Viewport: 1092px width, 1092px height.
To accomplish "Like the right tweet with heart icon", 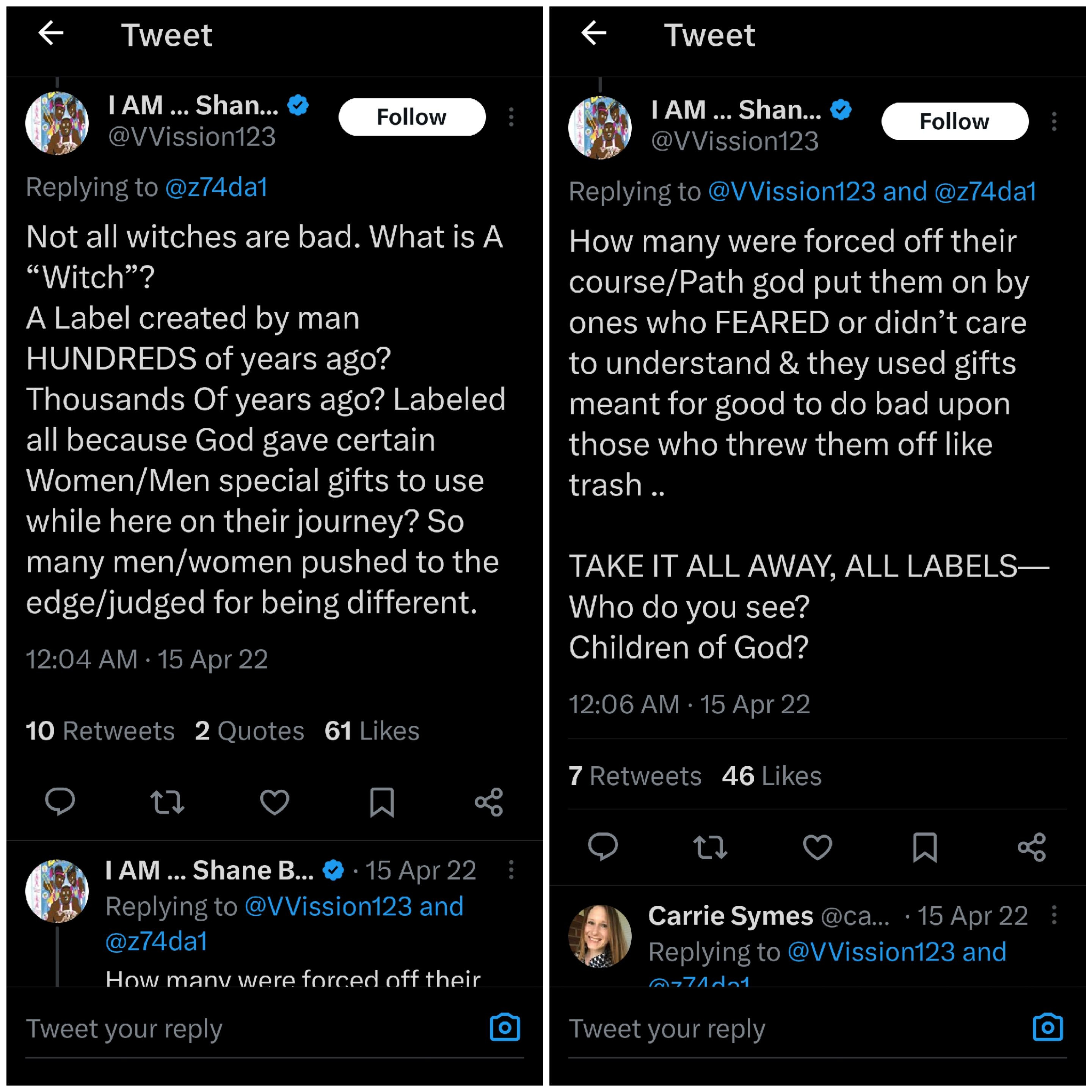I will [x=817, y=847].
